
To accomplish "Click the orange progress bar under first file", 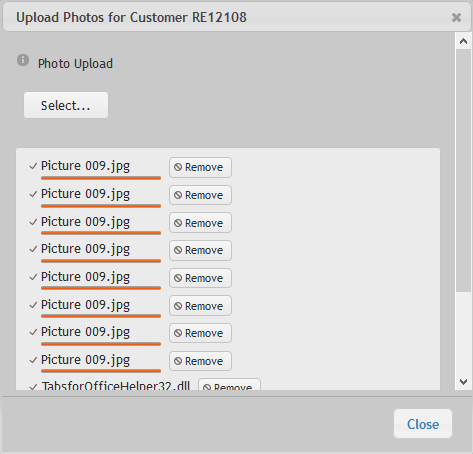I will (x=101, y=178).
